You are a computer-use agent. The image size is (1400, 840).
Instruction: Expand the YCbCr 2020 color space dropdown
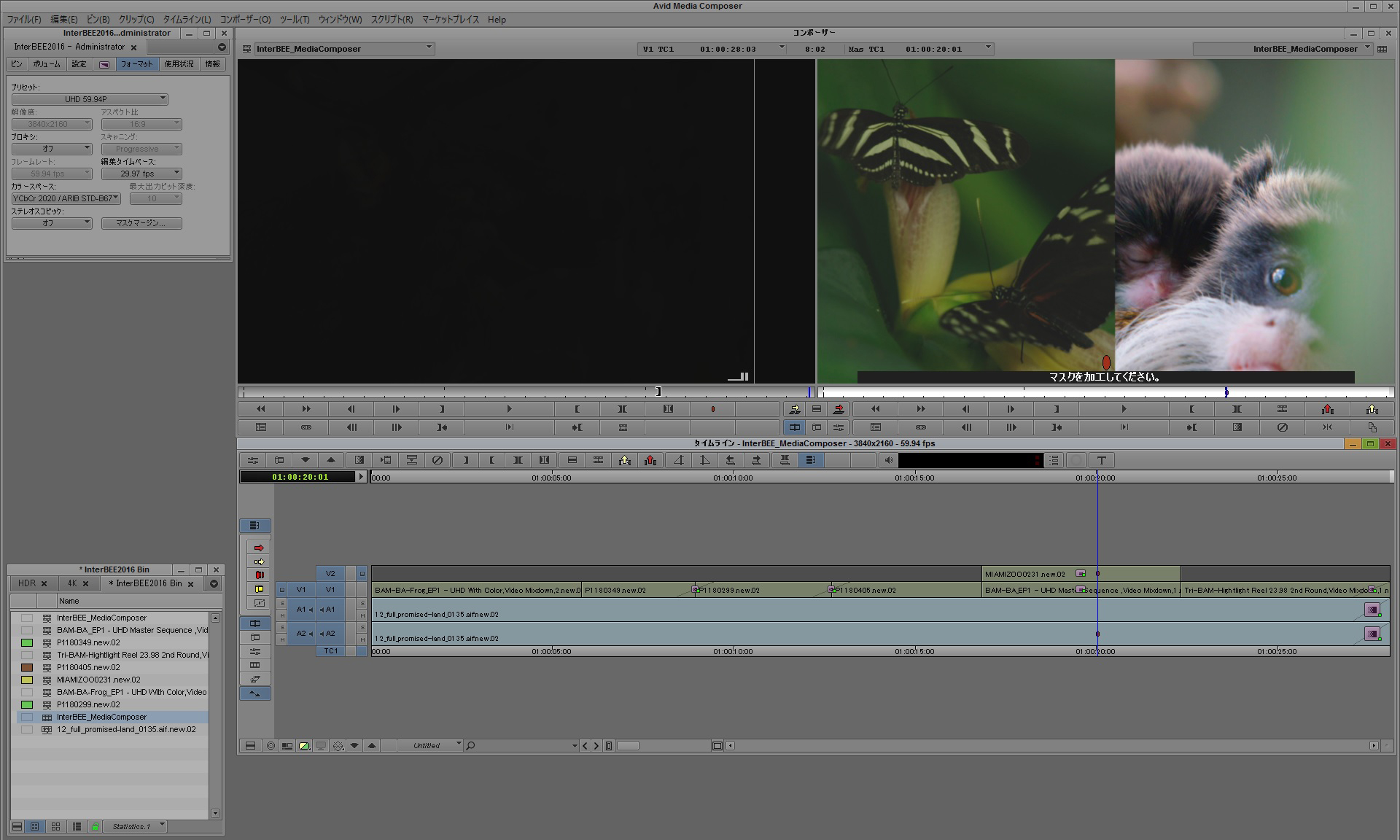(66, 198)
